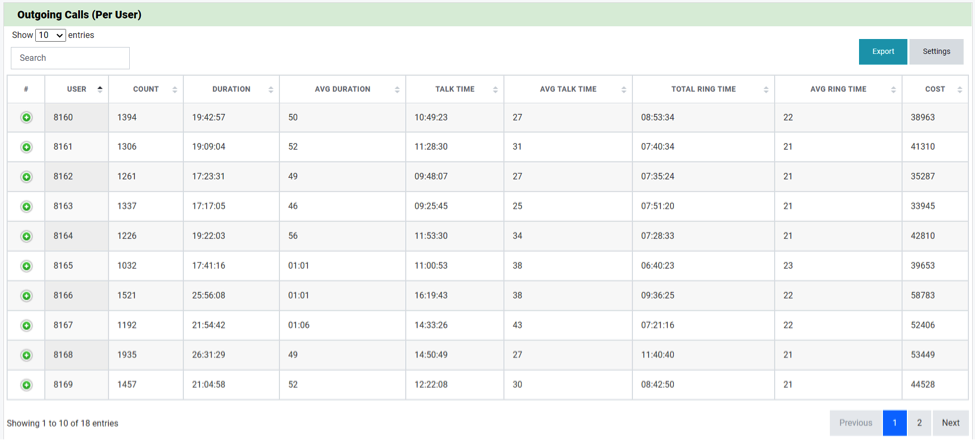This screenshot has height=440, width=975.
Task: Expand row details for user 8169
Action: [x=26, y=385]
